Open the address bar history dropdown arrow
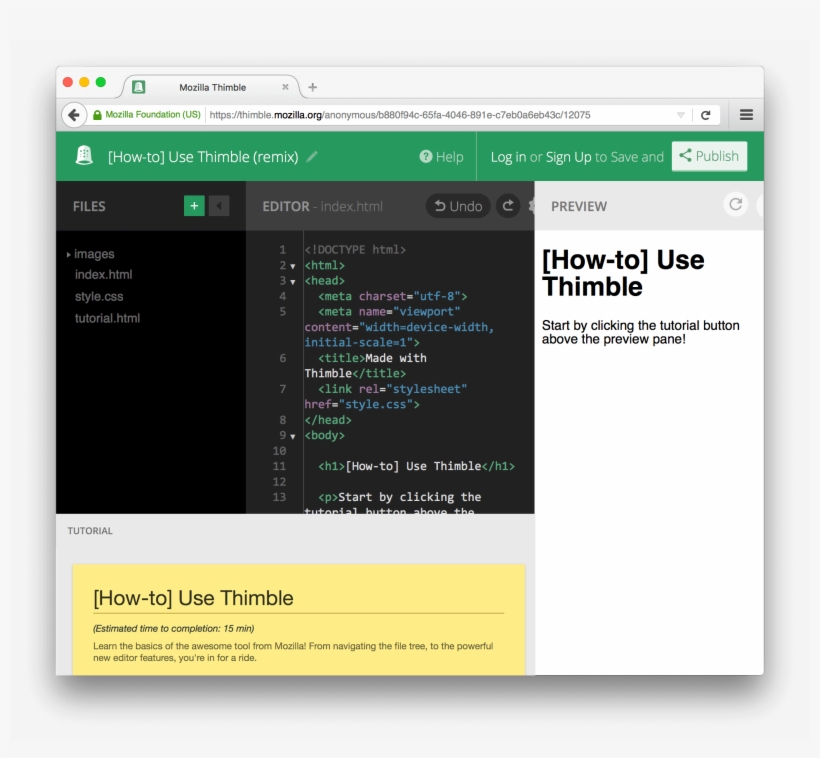 point(680,115)
